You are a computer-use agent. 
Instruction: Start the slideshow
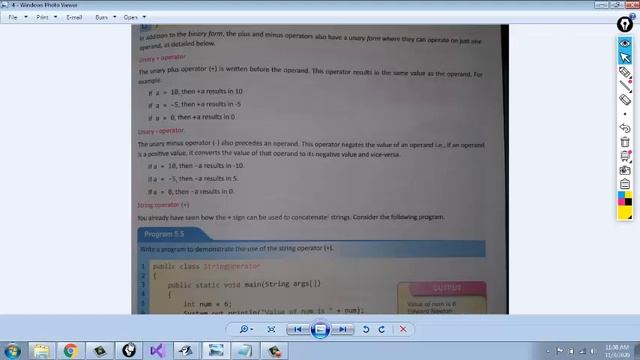320,329
